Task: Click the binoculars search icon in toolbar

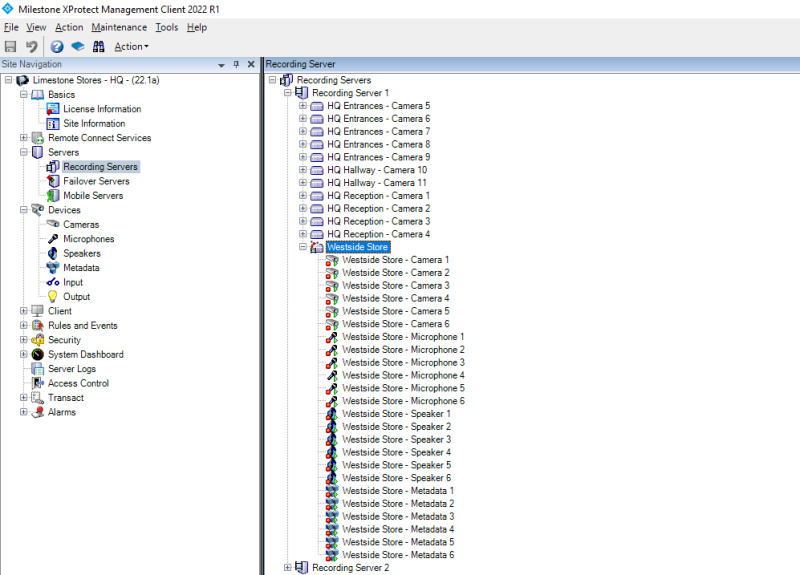Action: [98, 46]
